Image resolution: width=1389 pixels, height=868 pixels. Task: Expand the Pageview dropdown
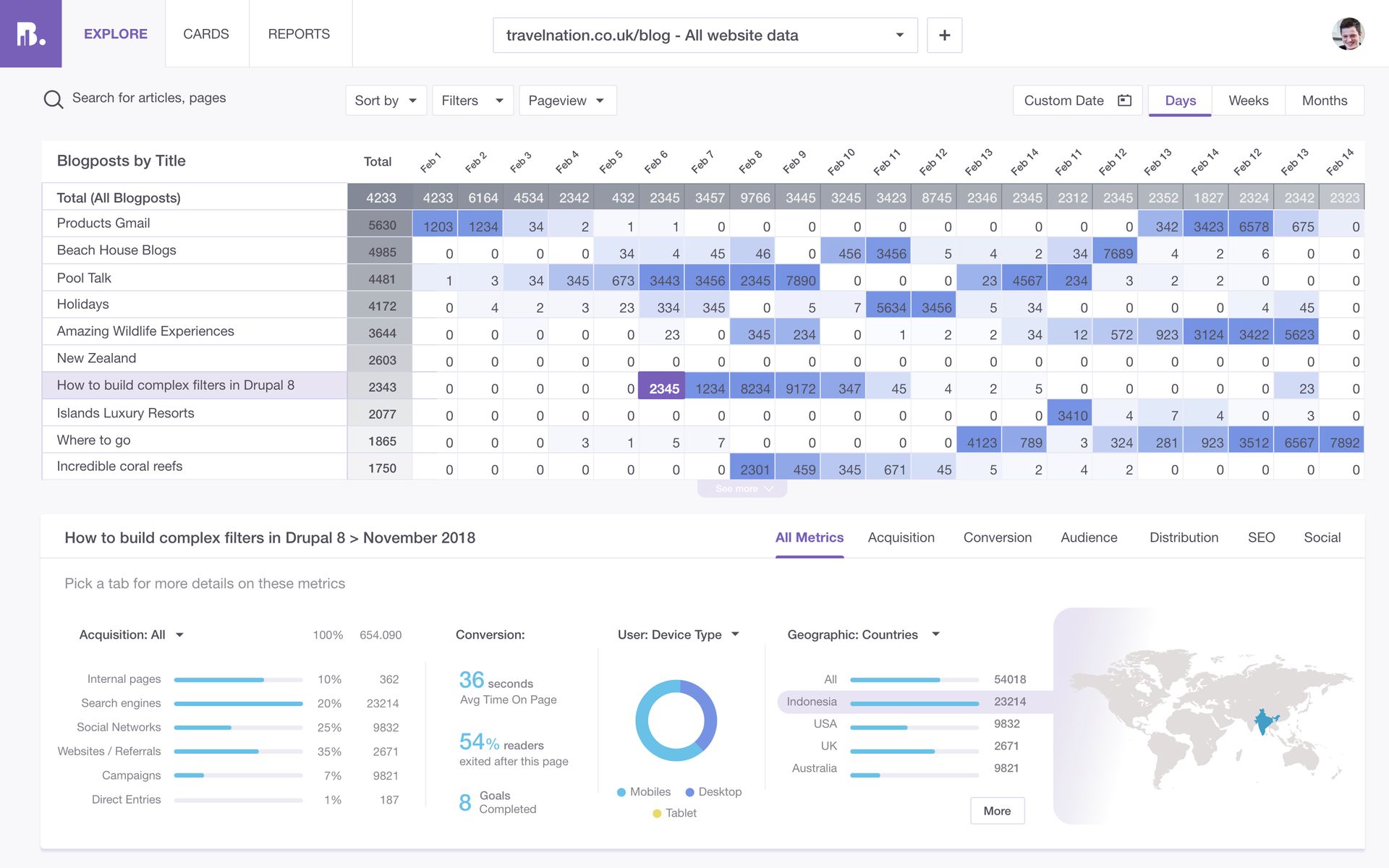pos(567,99)
